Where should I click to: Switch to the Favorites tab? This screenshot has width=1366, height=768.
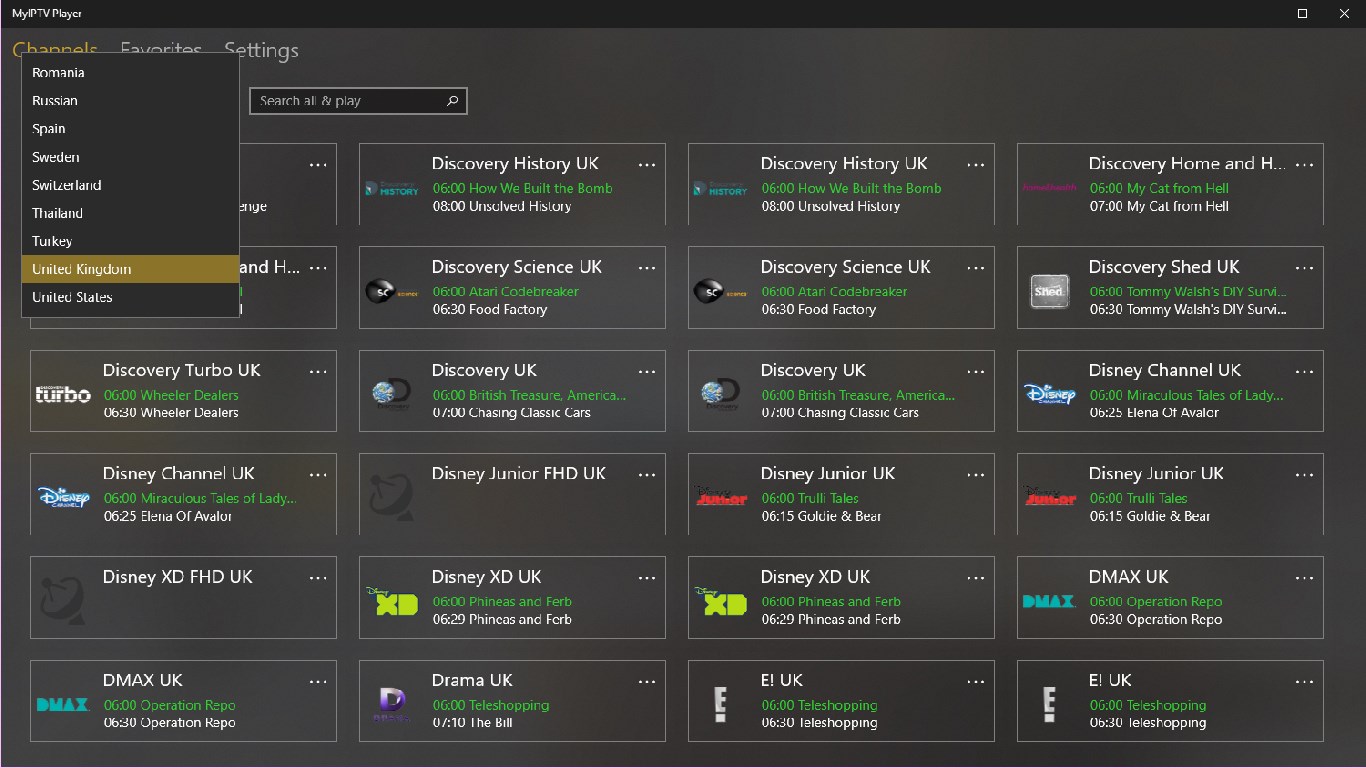(161, 50)
